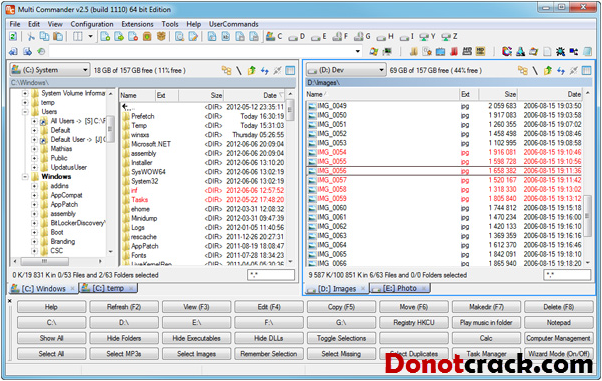Click the colorful palette icon in toolbar
The width and height of the screenshot is (602, 381).
[507, 51]
